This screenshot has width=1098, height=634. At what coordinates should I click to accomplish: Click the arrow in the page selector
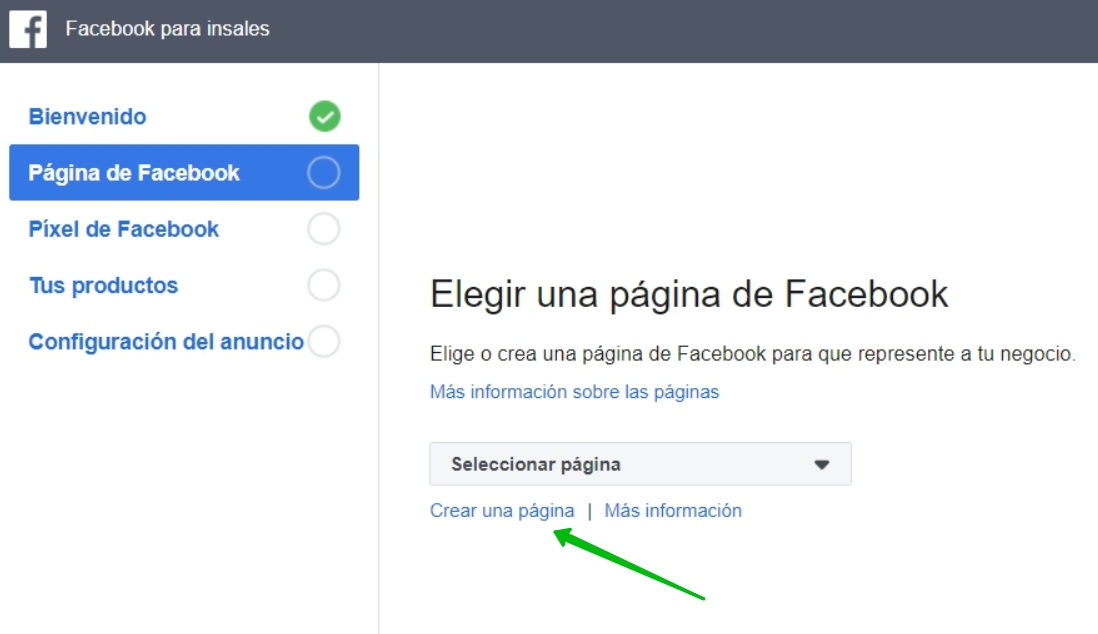pyautogui.click(x=822, y=465)
